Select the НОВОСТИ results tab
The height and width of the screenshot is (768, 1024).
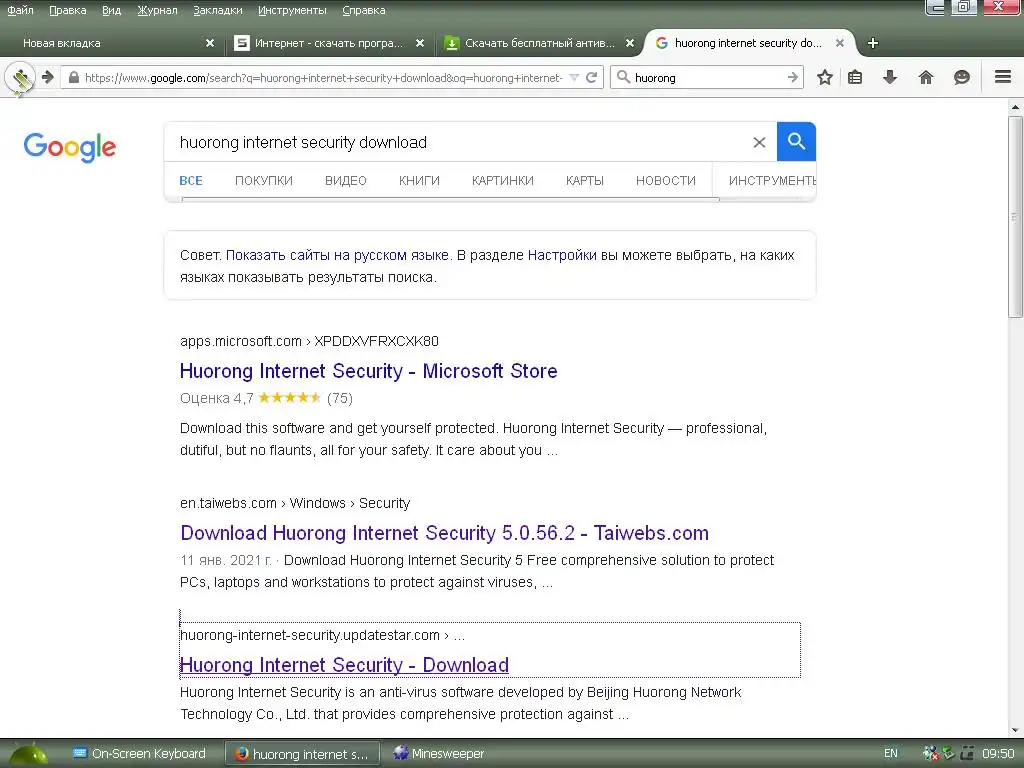point(666,181)
